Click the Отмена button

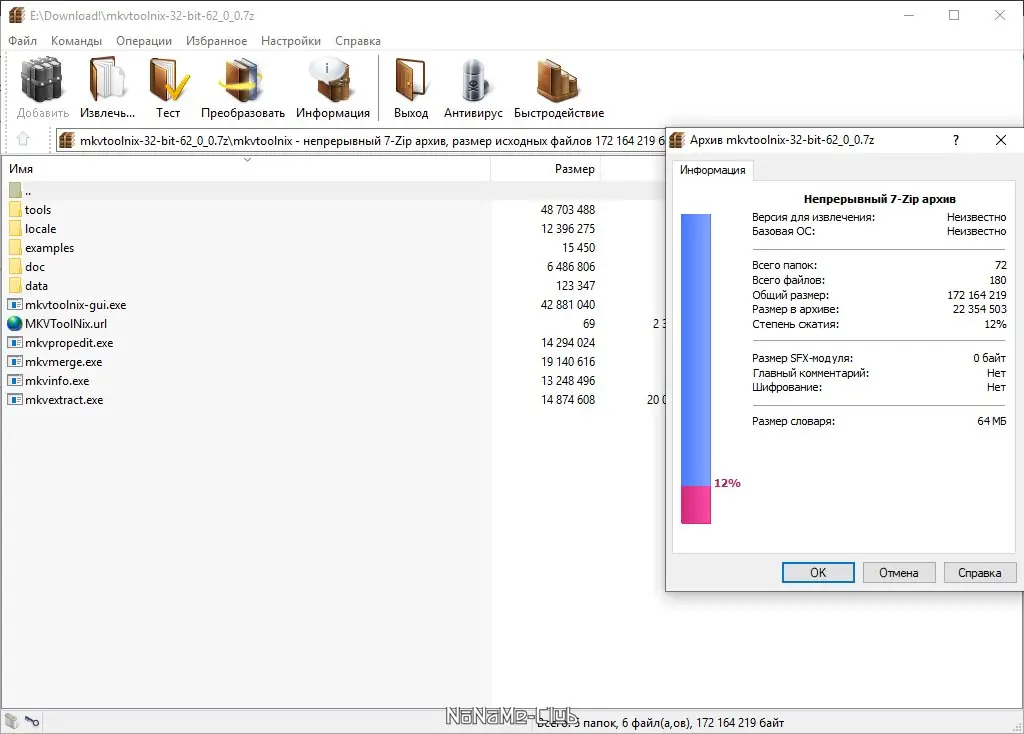coord(899,573)
